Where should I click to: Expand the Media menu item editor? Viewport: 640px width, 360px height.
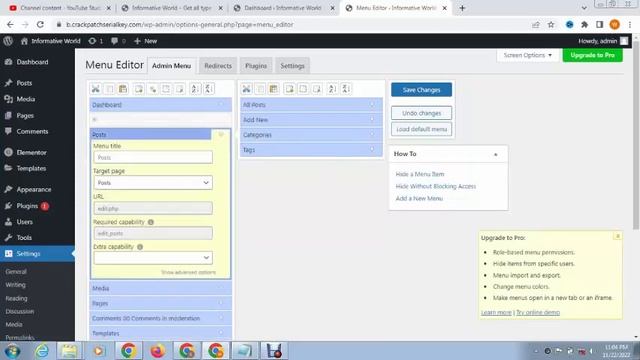click(x=221, y=288)
